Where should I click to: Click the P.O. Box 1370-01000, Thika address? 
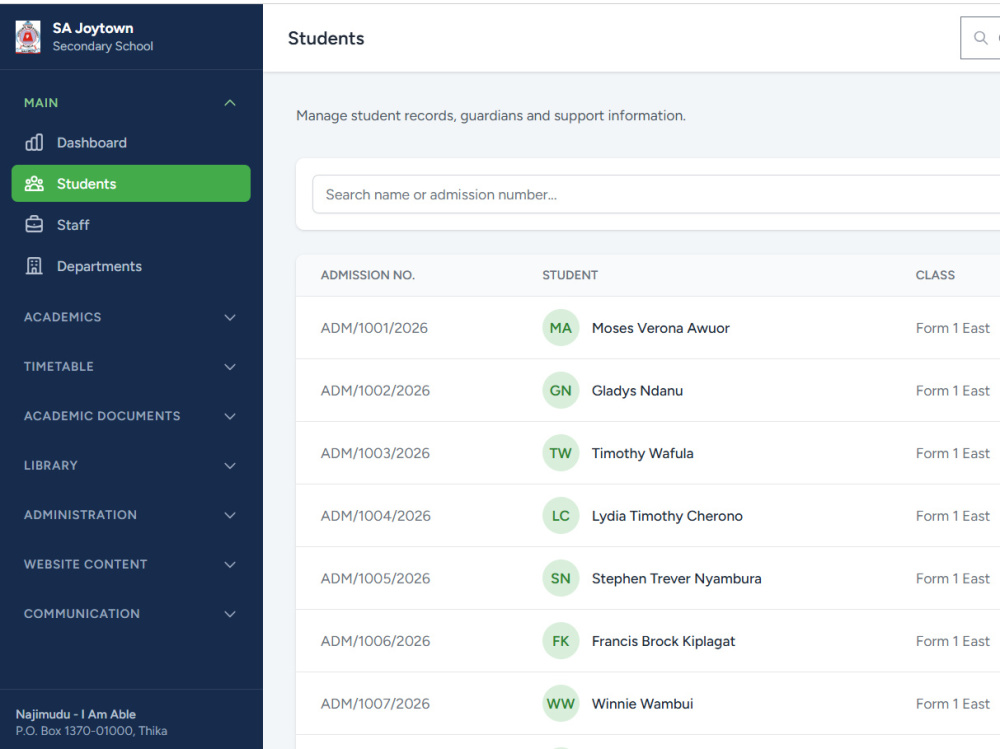coord(91,730)
